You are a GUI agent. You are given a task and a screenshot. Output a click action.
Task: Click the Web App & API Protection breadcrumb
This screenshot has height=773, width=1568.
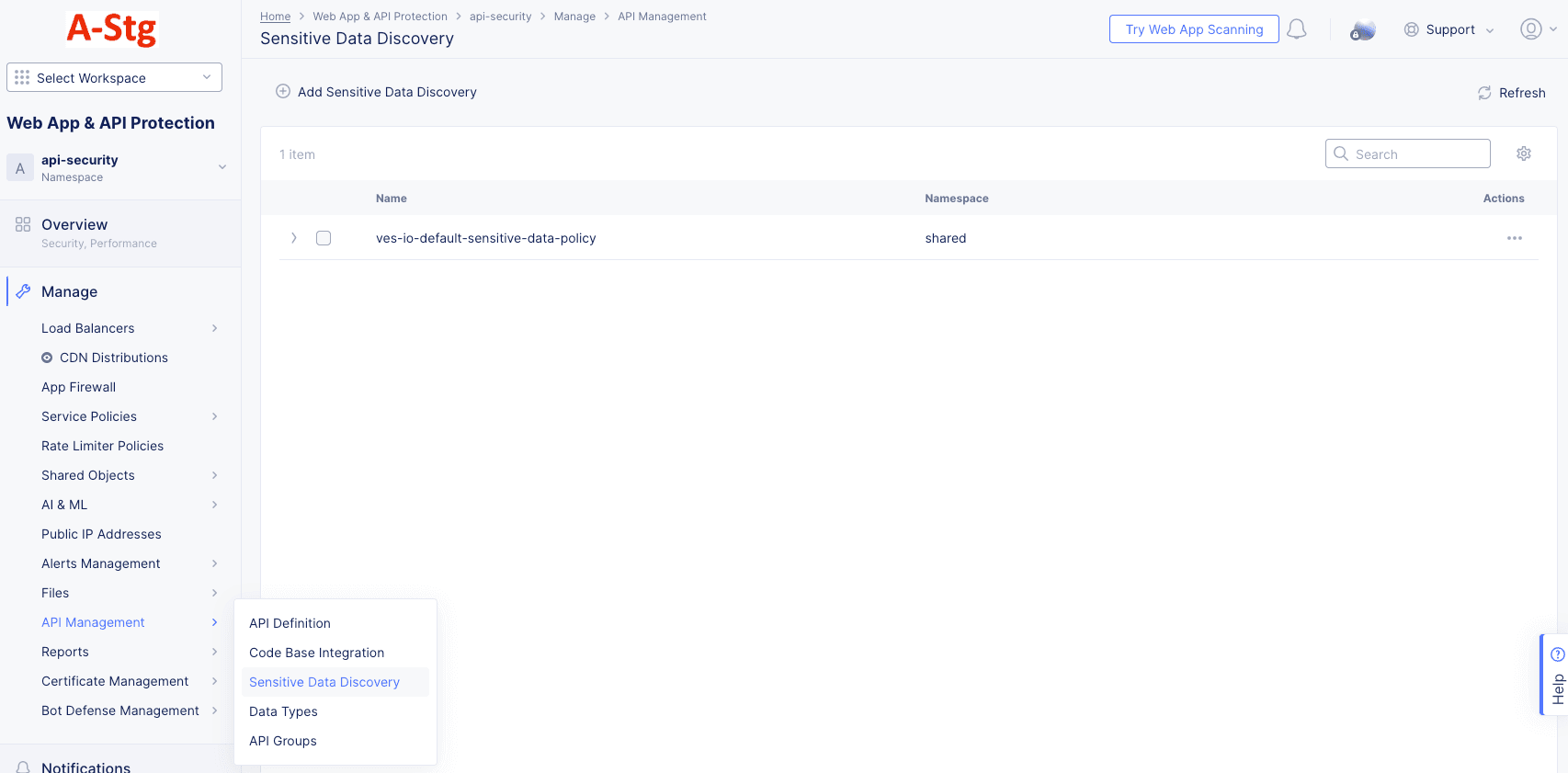[380, 17]
